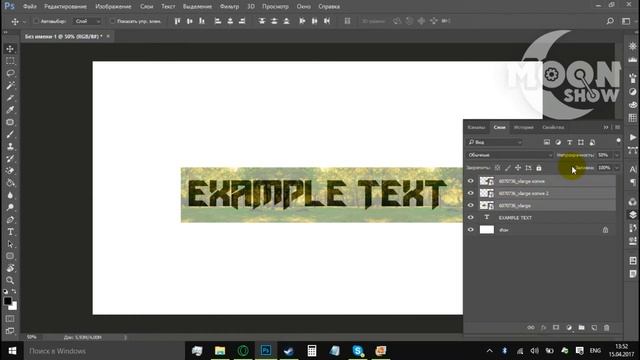Toggle Quick Mask mode icon below swatches
The width and height of the screenshot is (640, 360).
[x=10, y=318]
